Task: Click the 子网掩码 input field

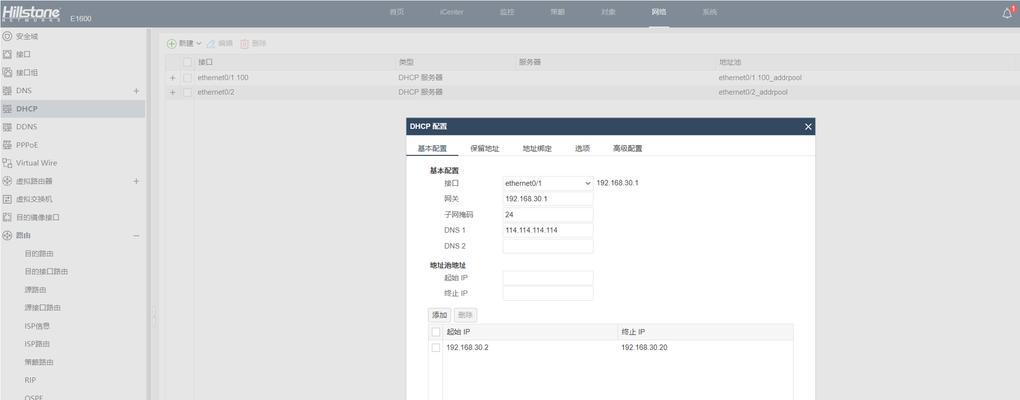Action: point(548,215)
